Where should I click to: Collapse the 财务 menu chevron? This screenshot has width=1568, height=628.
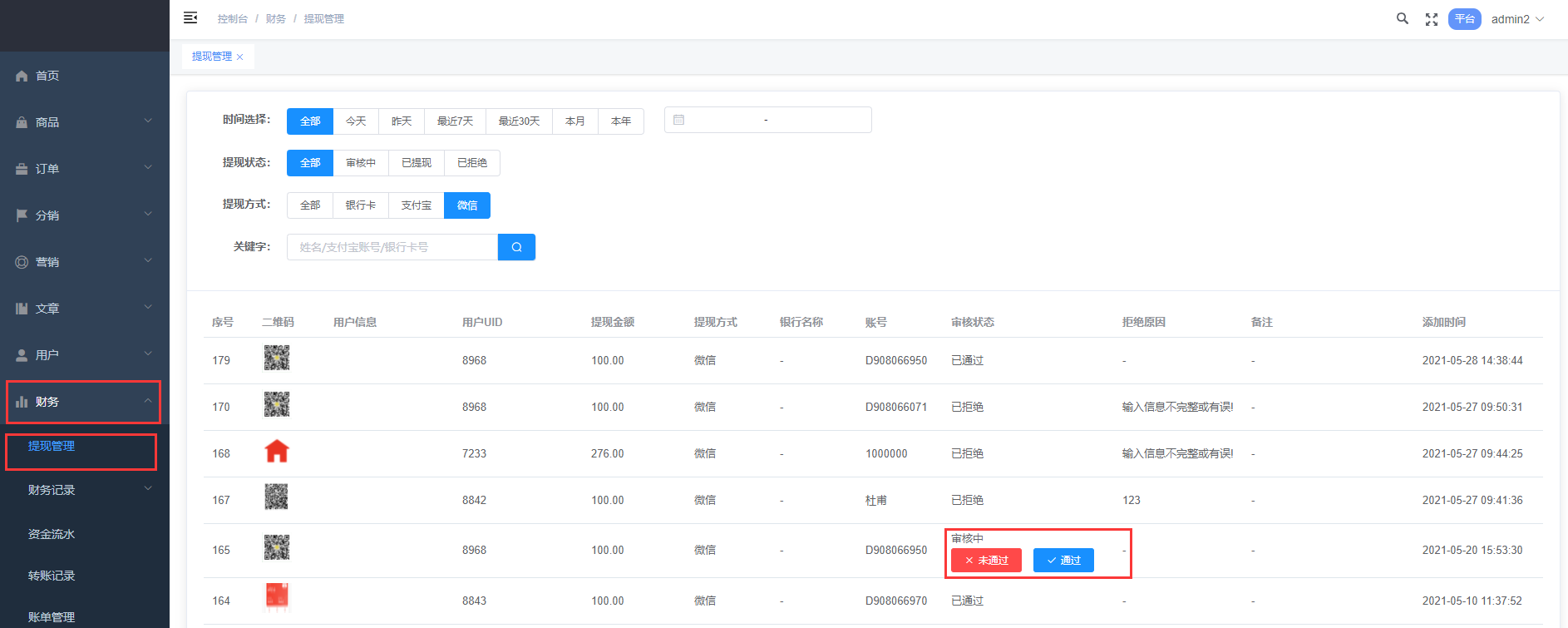(x=148, y=400)
